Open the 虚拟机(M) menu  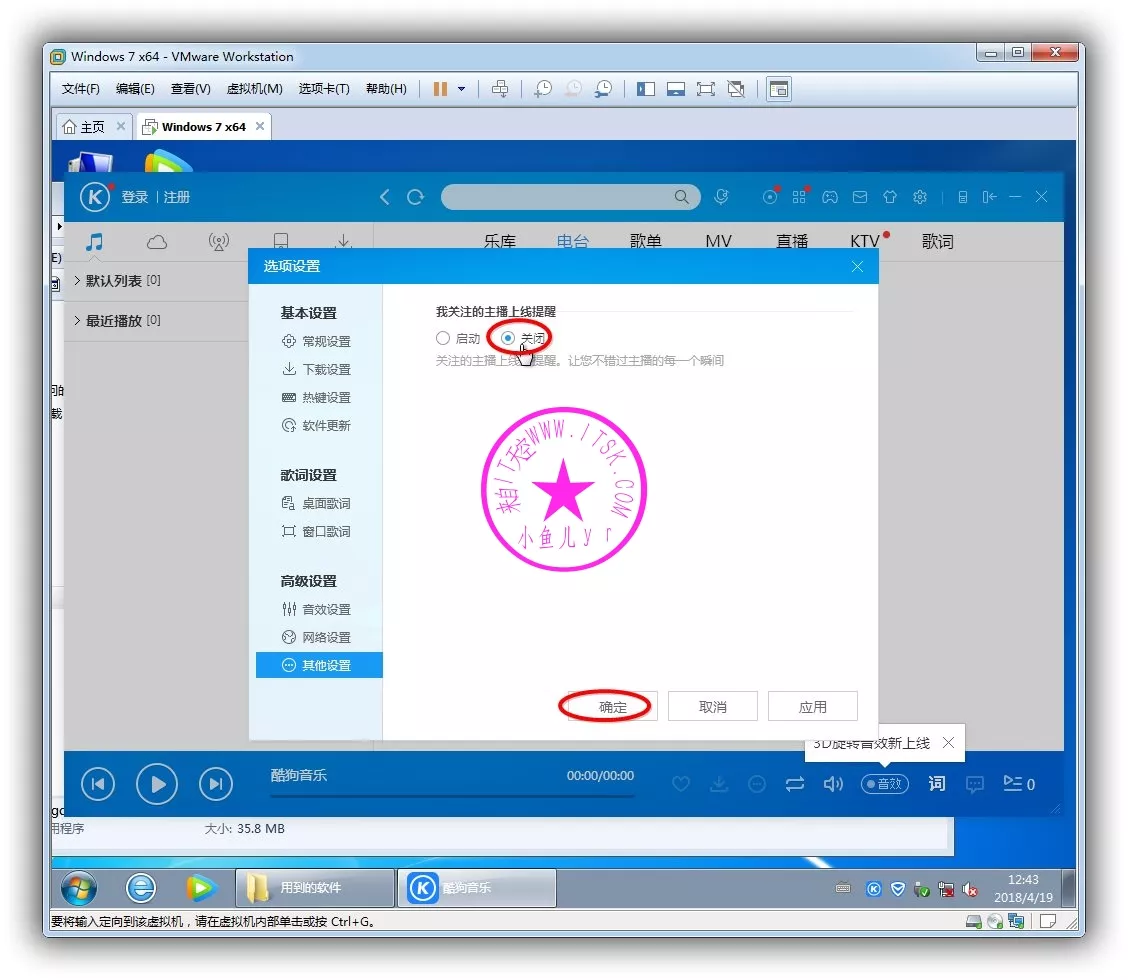(254, 89)
